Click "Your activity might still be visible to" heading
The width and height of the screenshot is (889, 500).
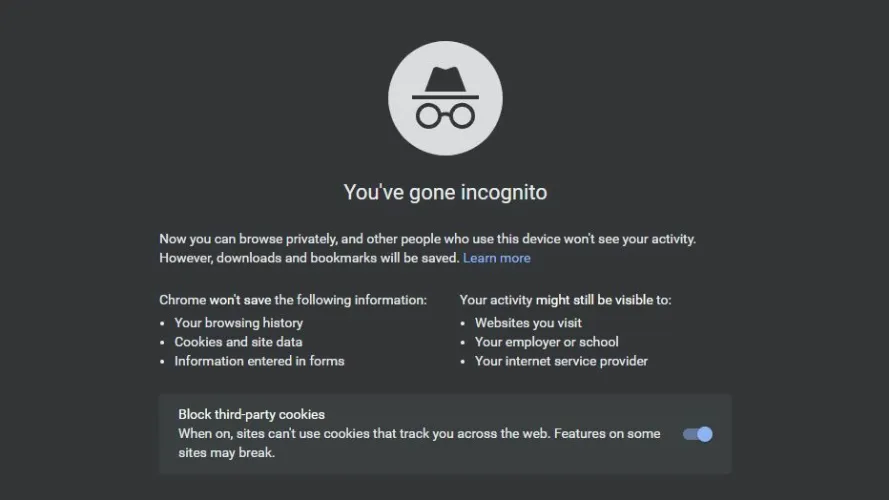[x=565, y=300]
